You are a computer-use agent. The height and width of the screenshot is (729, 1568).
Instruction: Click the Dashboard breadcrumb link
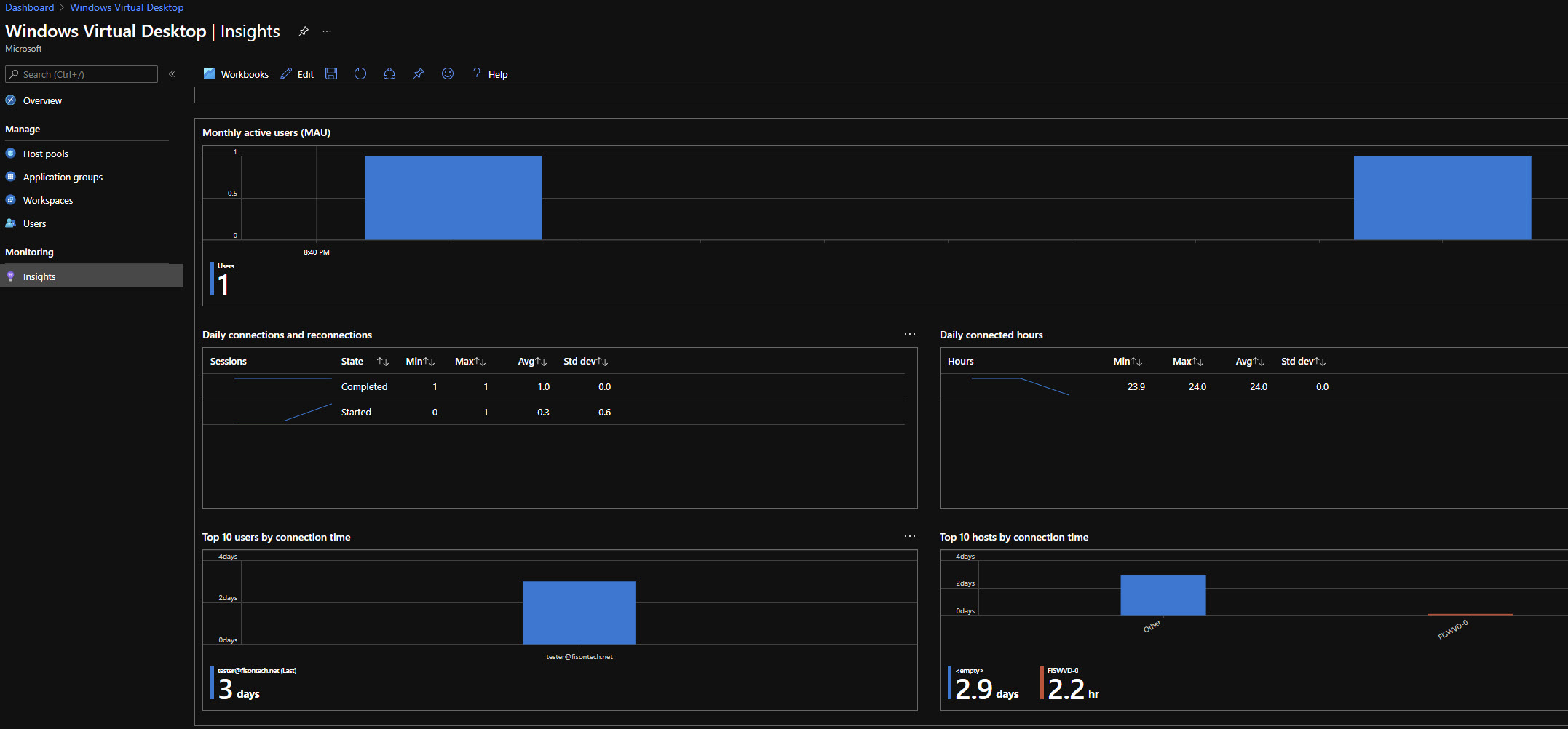click(x=30, y=7)
